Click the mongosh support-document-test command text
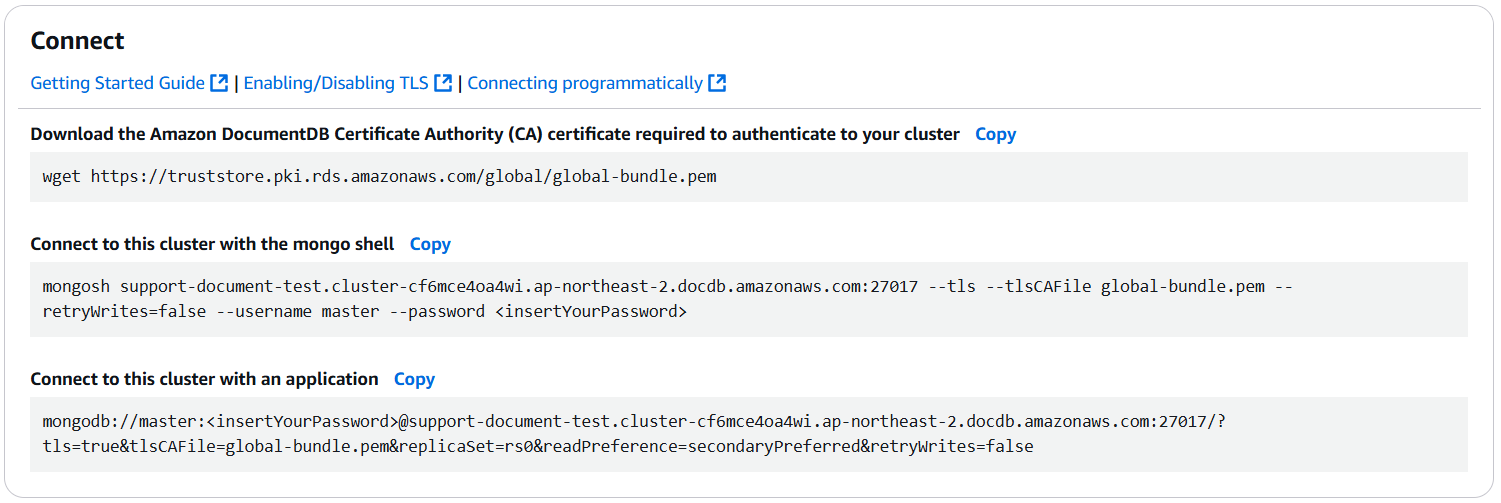The image size is (1501, 503). pyautogui.click(x=668, y=299)
